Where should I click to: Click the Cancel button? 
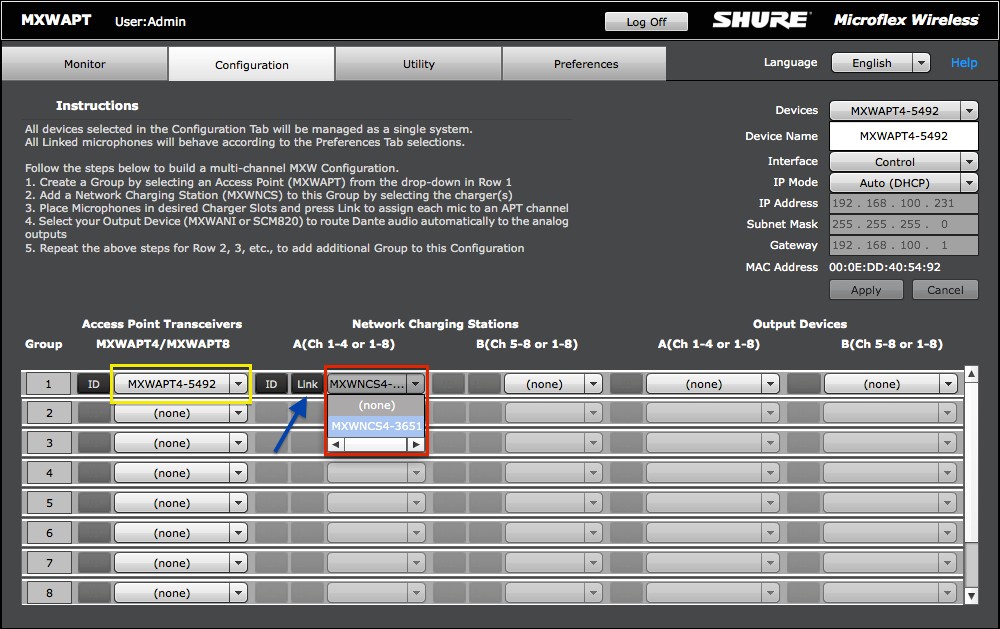(x=945, y=290)
